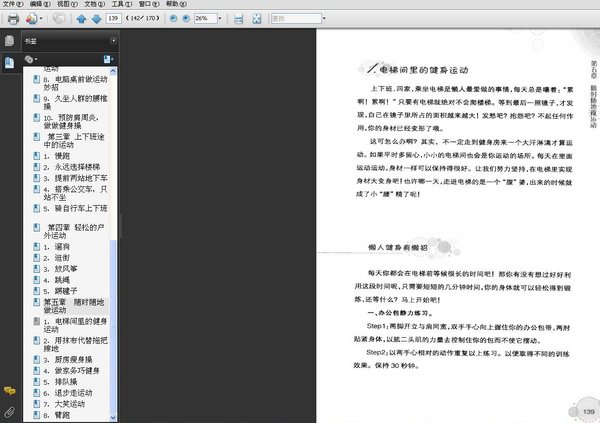The image size is (600, 423).
Task: Open the Attachments paperclip panel
Action: [9, 411]
